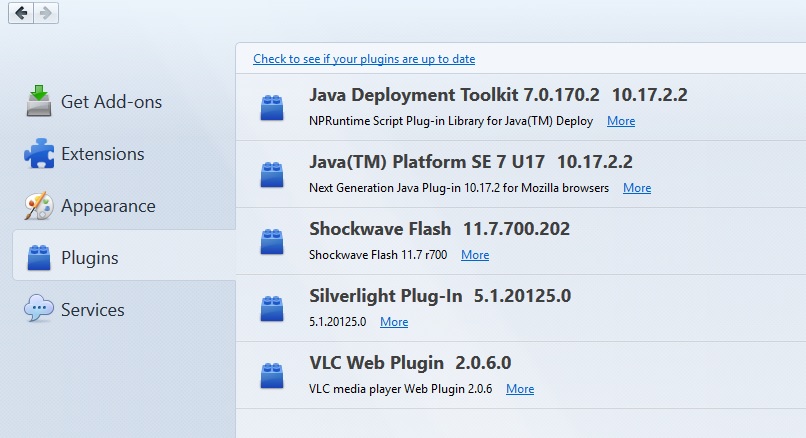This screenshot has width=806, height=438.
Task: Open More link for Shockwave Flash
Action: pyautogui.click(x=475, y=254)
